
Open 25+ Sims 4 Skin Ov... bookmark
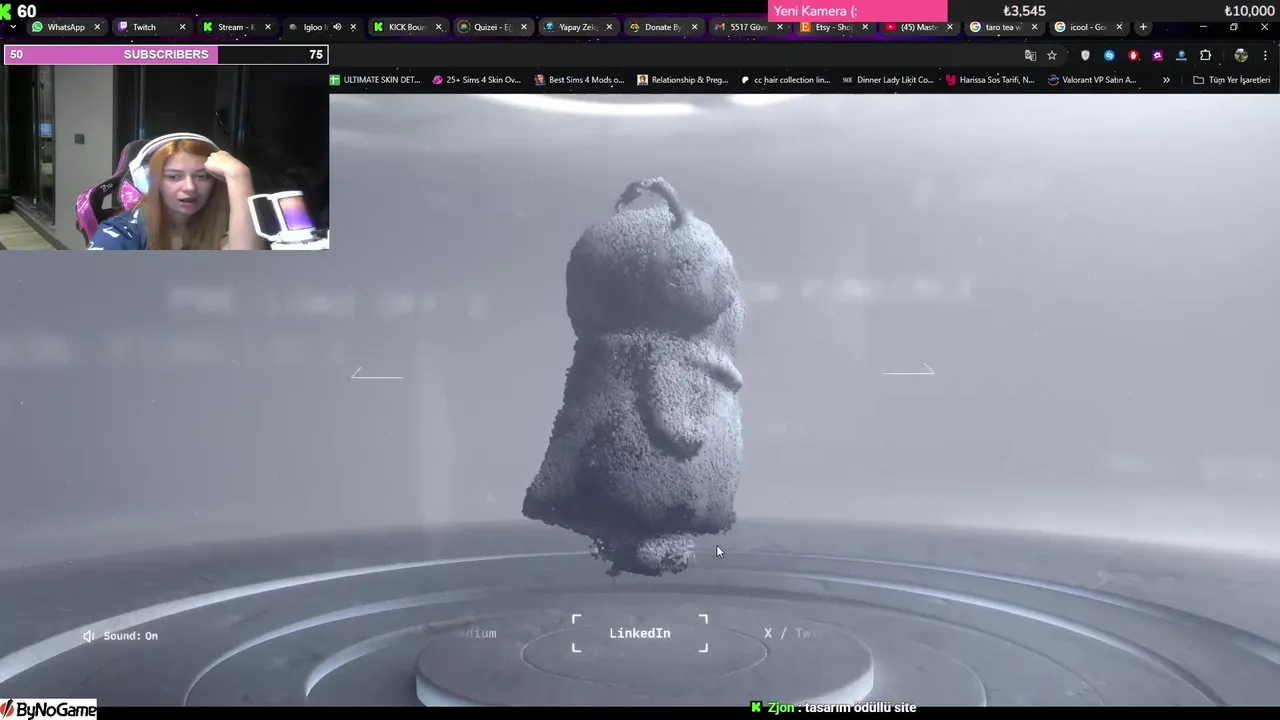(477, 80)
